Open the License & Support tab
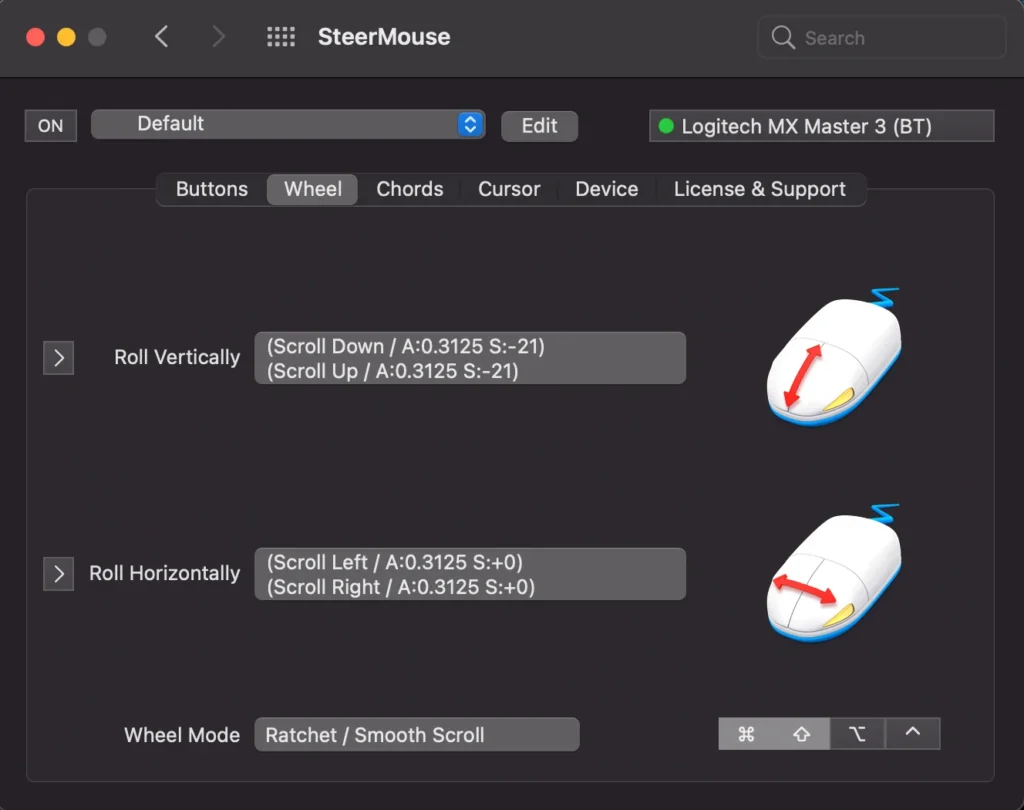The width and height of the screenshot is (1024, 810). (x=759, y=189)
